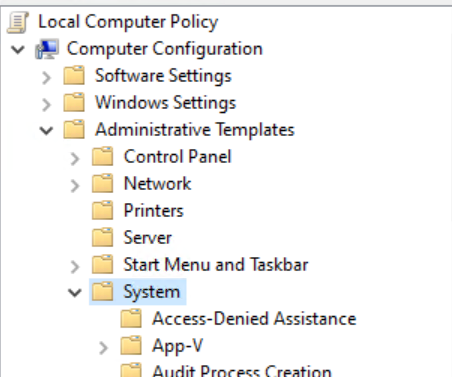The height and width of the screenshot is (377, 452).
Task: Expand the Start Menu and Taskbar node
Action: pos(75,267)
